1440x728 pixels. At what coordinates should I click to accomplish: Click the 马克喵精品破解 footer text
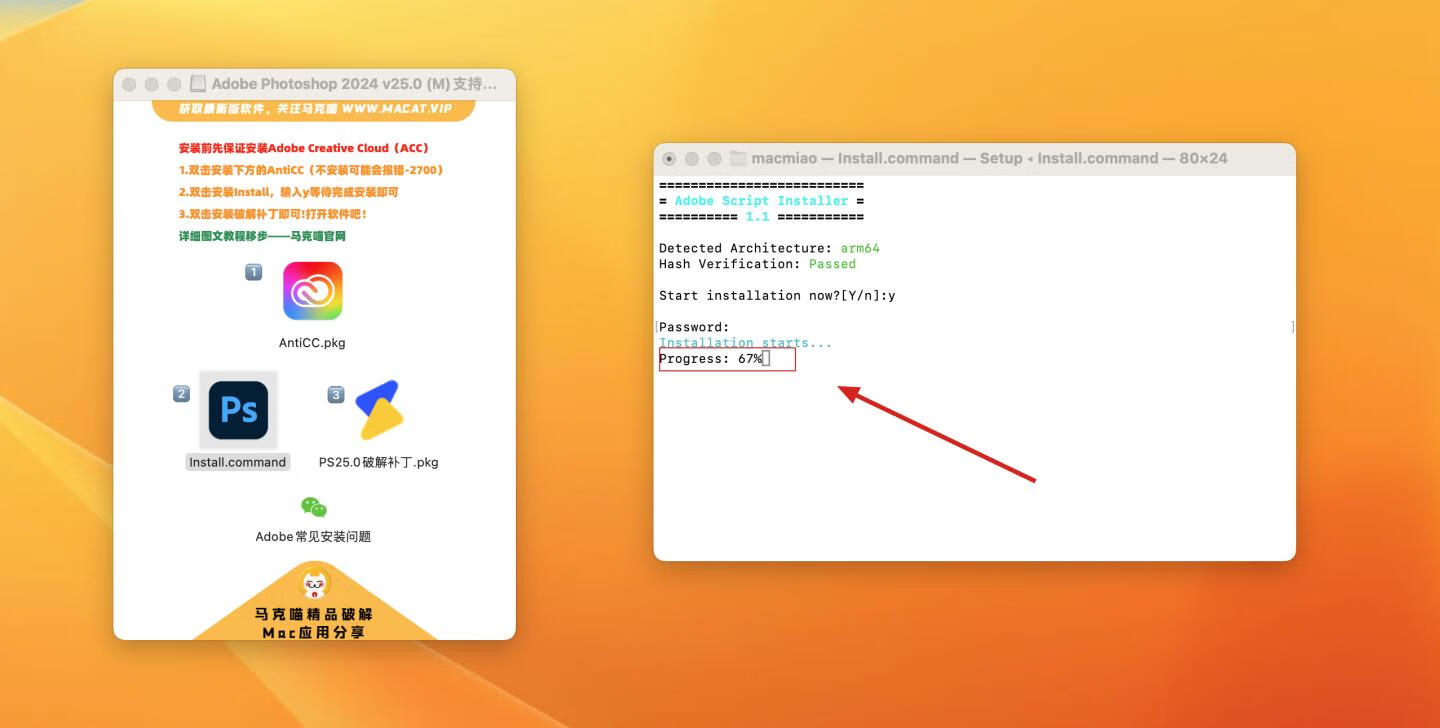pos(314,614)
